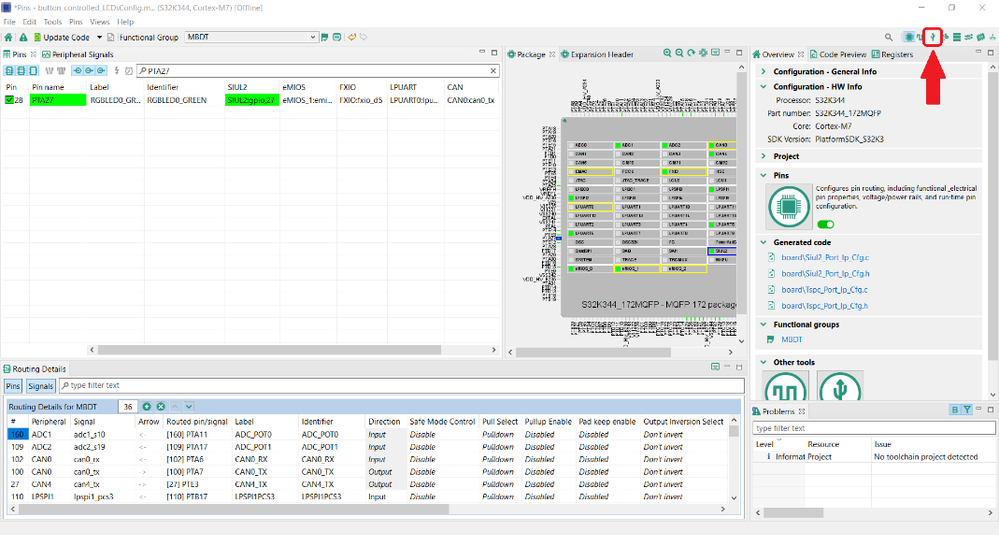Zoom in on the package view

click(x=667, y=53)
